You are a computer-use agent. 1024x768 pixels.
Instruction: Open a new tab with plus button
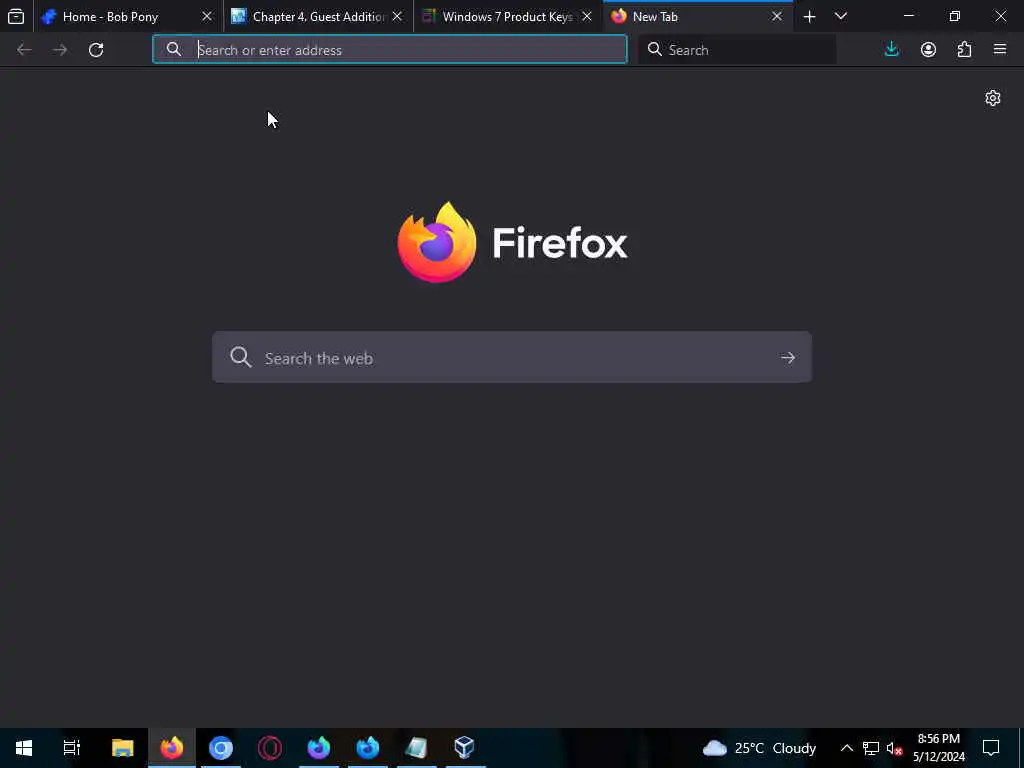[x=810, y=16]
